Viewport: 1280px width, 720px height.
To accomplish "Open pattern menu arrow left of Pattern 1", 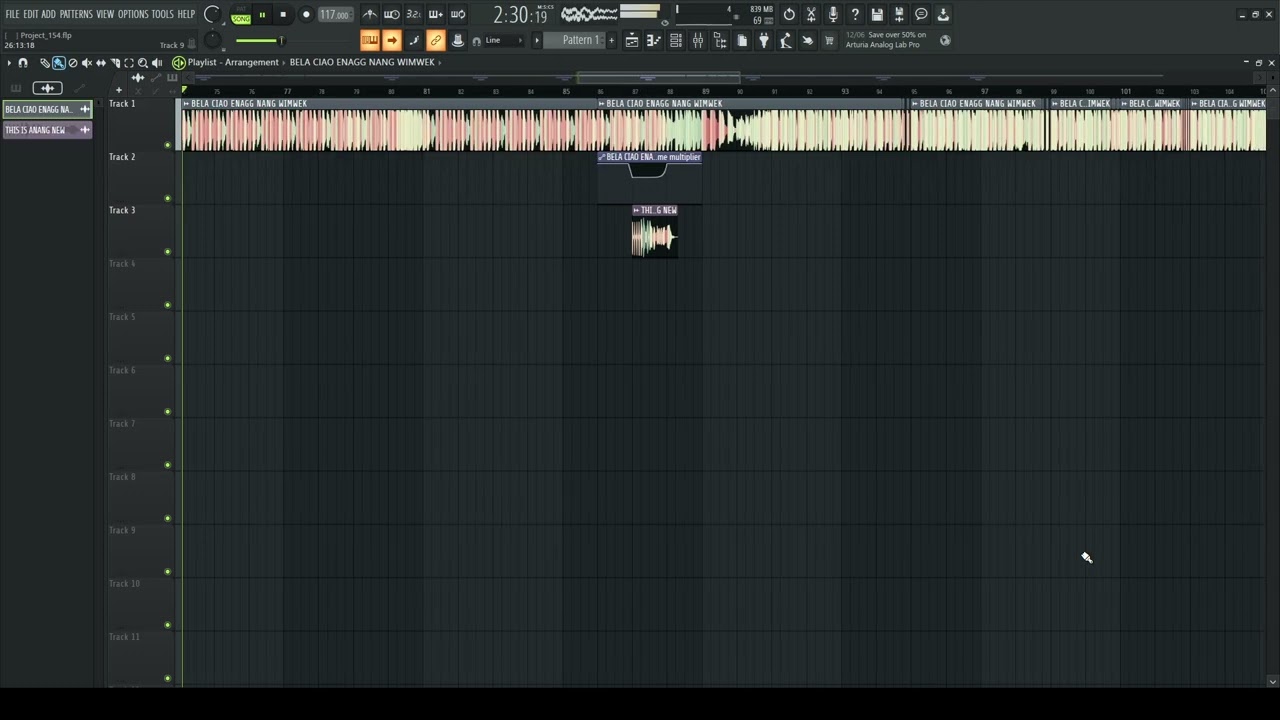I will pyautogui.click(x=537, y=41).
